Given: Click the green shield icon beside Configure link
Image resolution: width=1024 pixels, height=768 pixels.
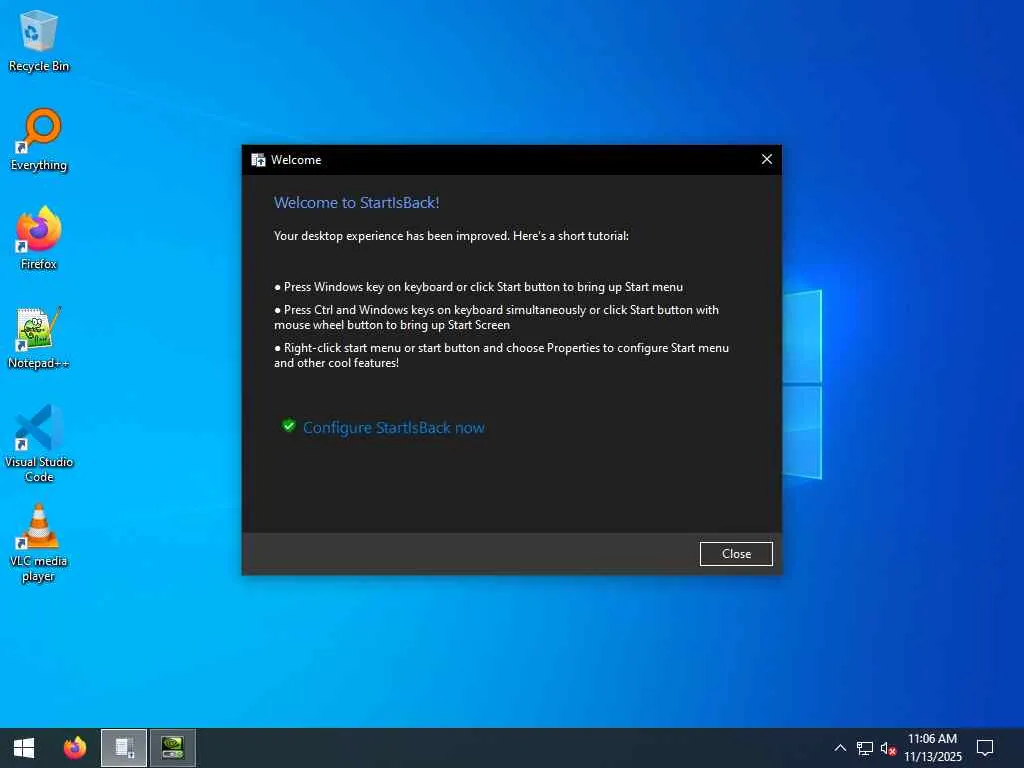Looking at the screenshot, I should (289, 426).
